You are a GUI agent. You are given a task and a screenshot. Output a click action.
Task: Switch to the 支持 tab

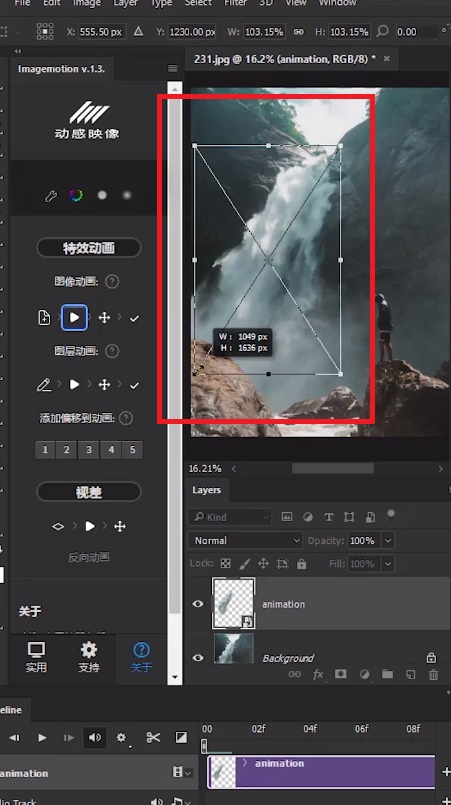89,657
